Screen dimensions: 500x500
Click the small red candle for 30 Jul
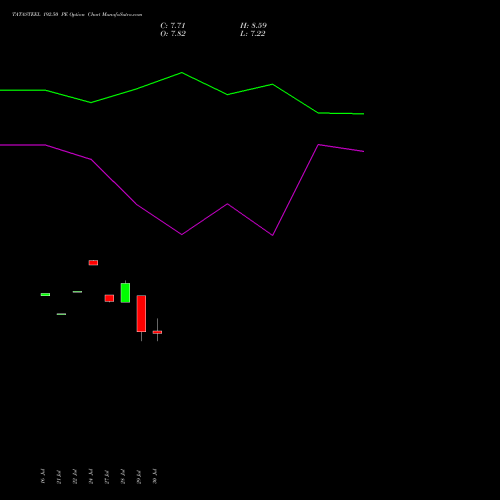click(157, 332)
